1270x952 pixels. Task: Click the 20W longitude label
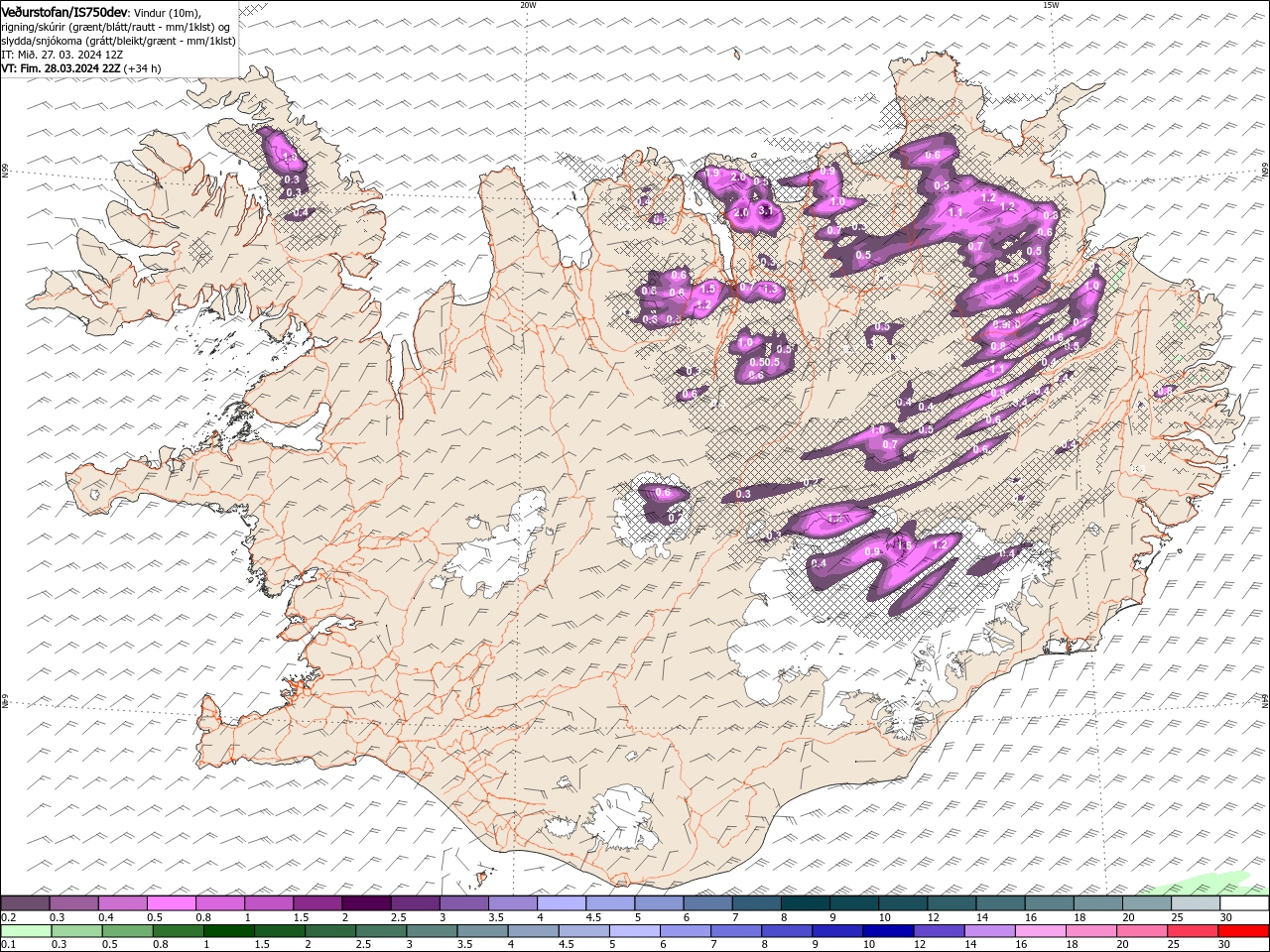click(x=528, y=5)
